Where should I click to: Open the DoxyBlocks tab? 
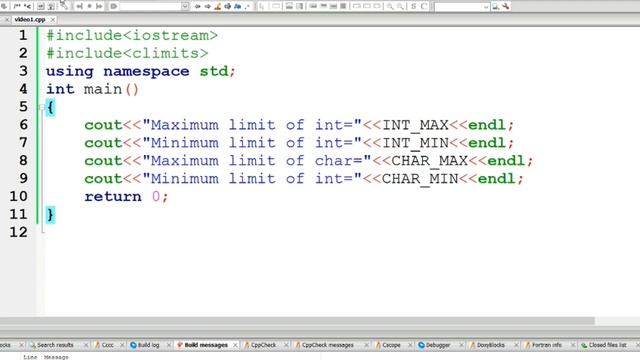[490, 345]
